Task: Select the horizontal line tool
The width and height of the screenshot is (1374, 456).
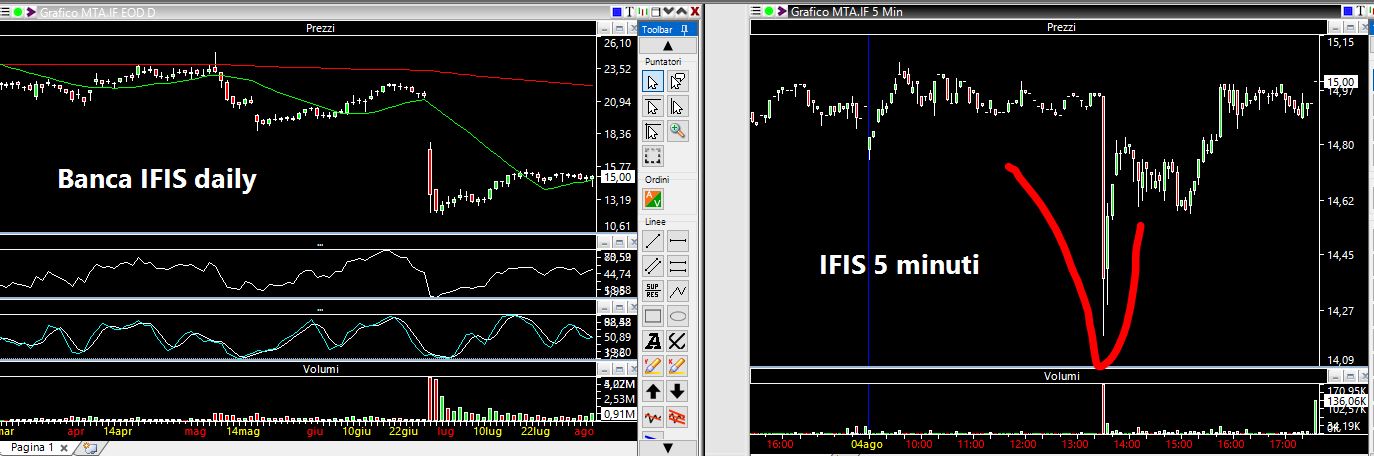Action: pos(677,240)
